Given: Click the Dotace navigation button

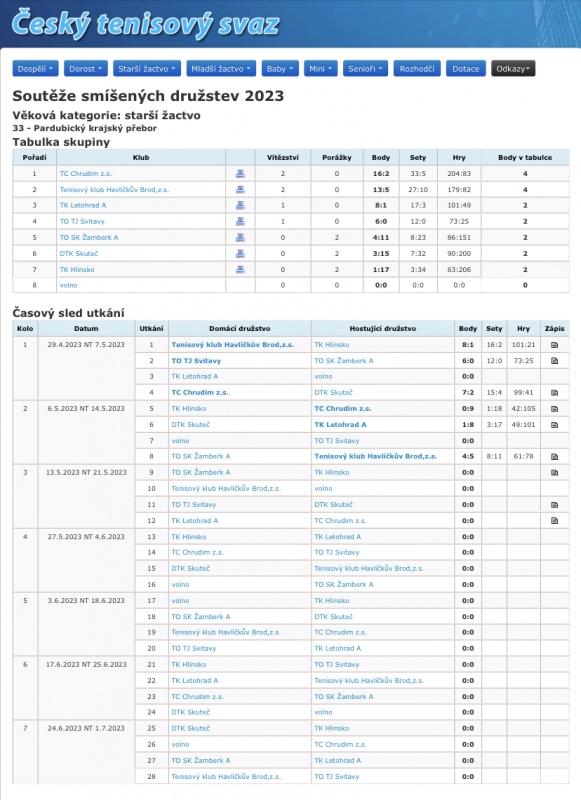Looking at the screenshot, I should (466, 69).
